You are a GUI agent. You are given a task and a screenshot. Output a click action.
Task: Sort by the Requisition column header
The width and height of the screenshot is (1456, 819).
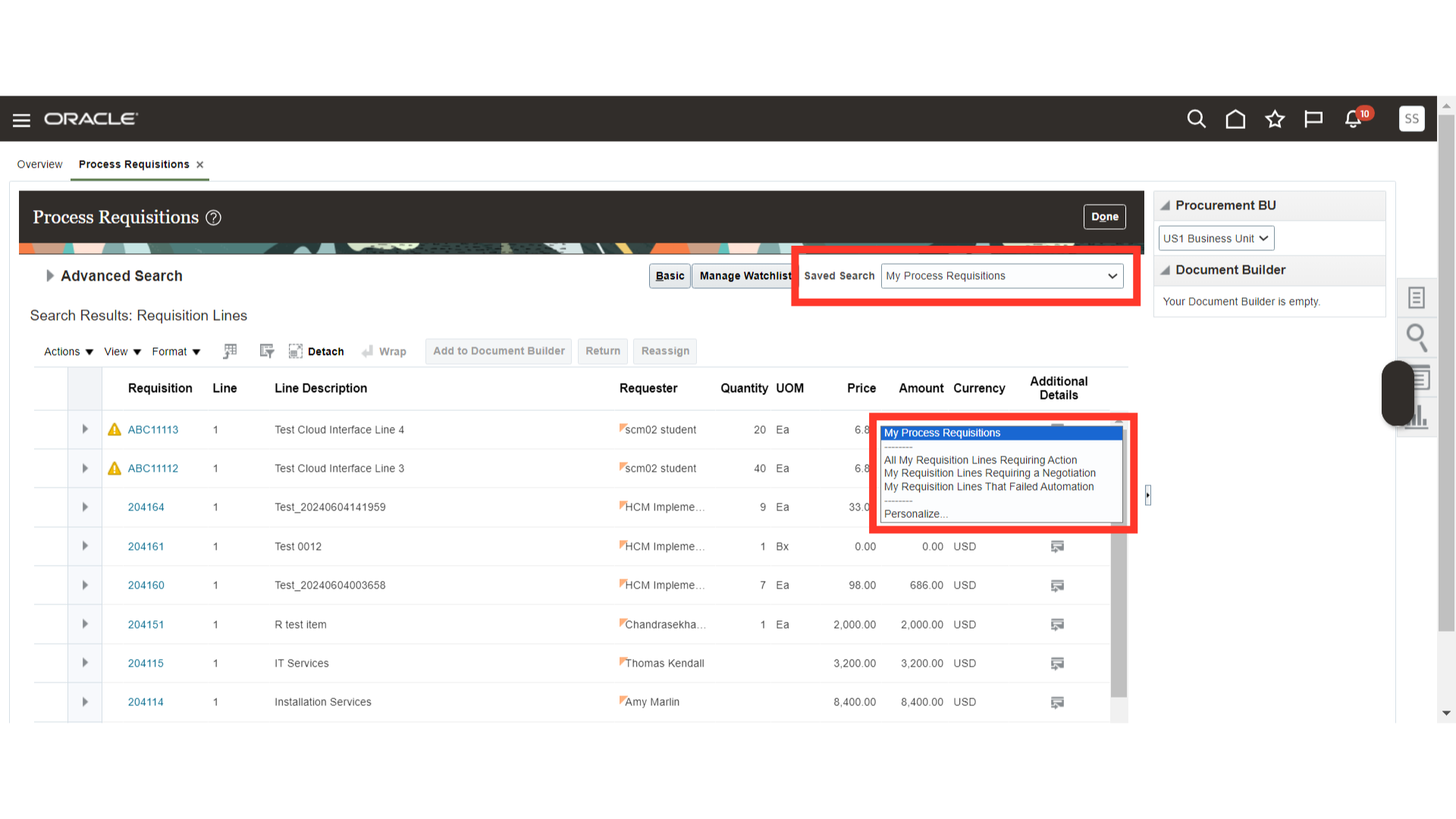[x=160, y=388]
